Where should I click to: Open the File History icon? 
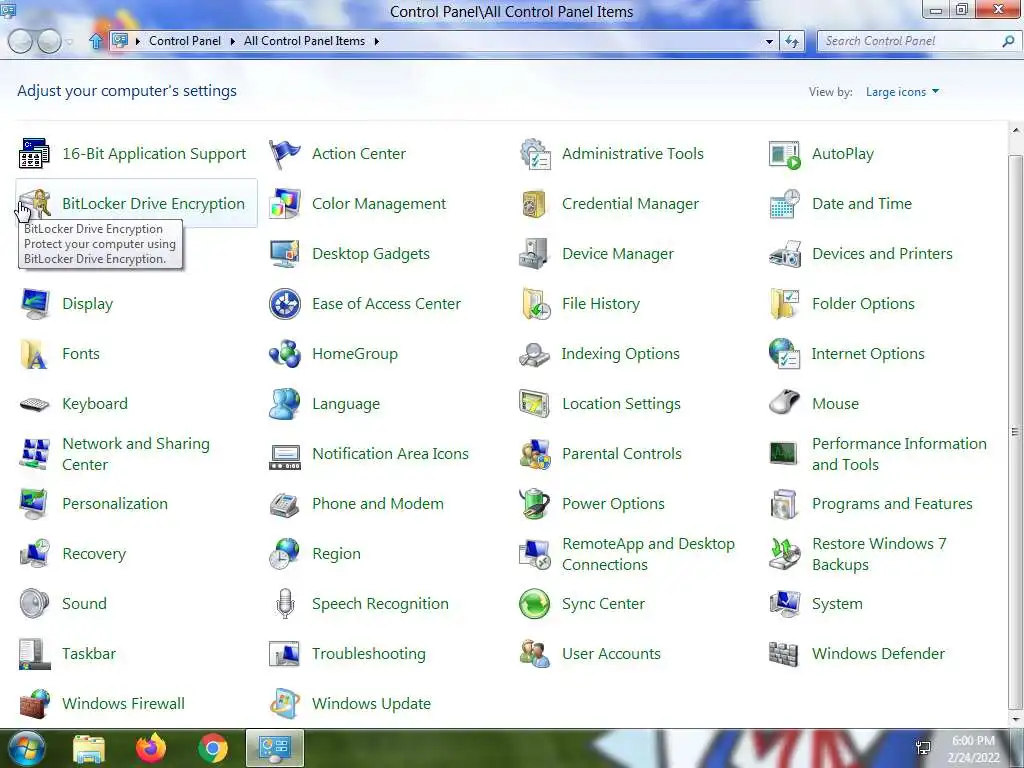(535, 304)
